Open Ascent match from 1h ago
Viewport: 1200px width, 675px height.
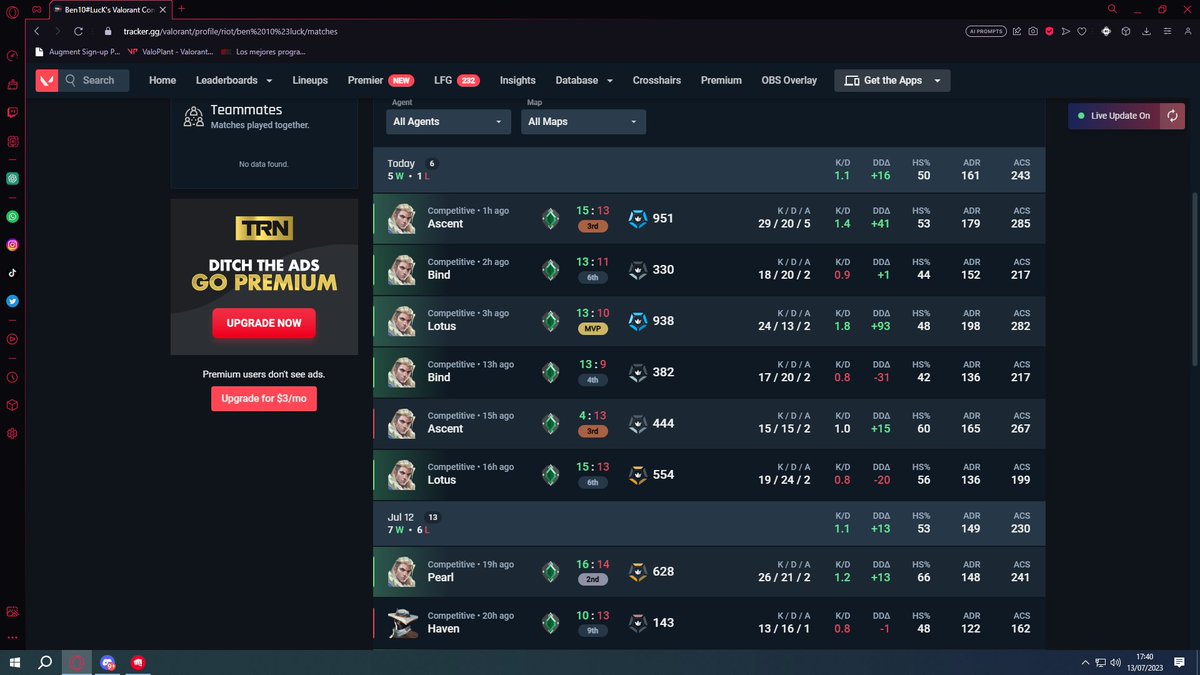709,218
